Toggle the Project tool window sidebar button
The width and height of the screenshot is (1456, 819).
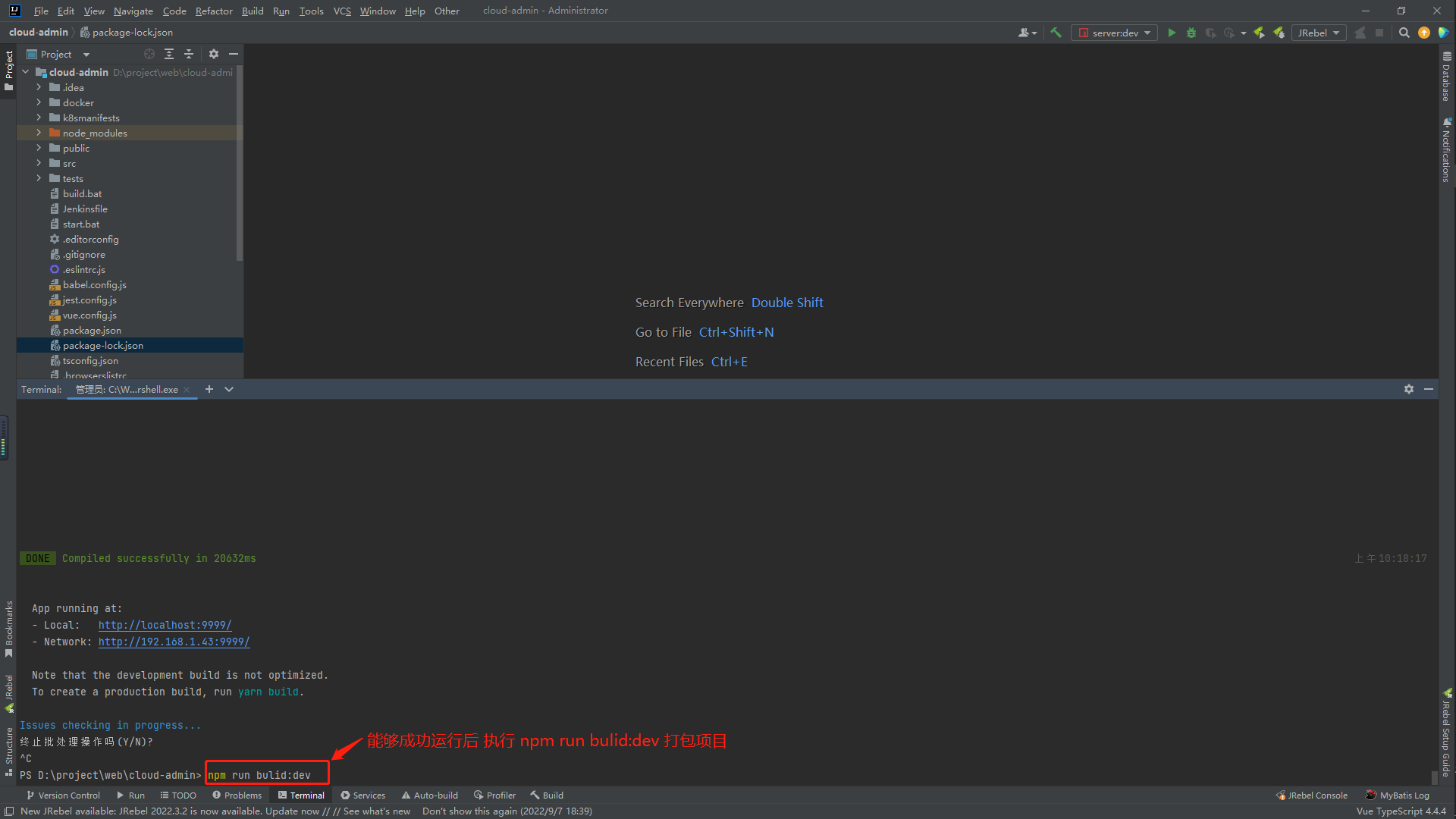coord(8,70)
